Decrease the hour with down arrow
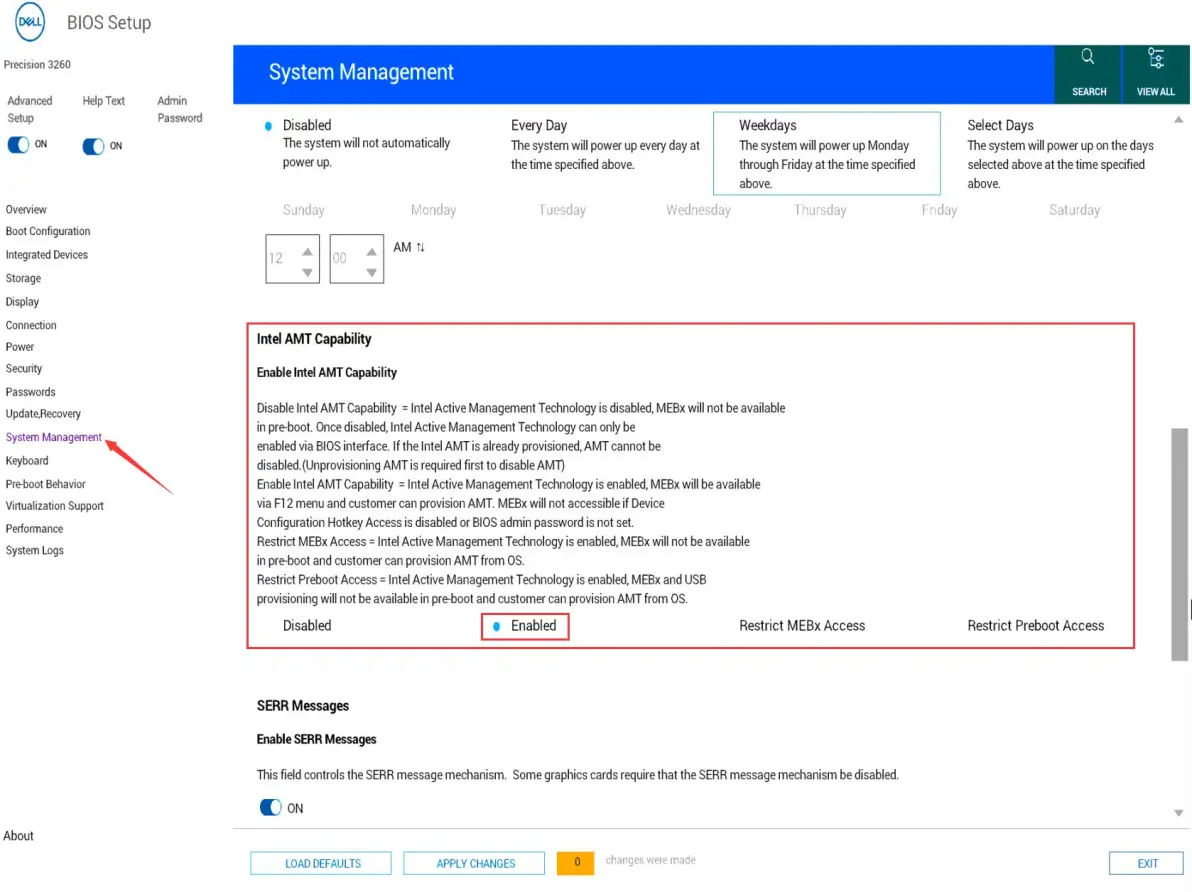Image resolution: width=1192 pixels, height=892 pixels. 307,272
